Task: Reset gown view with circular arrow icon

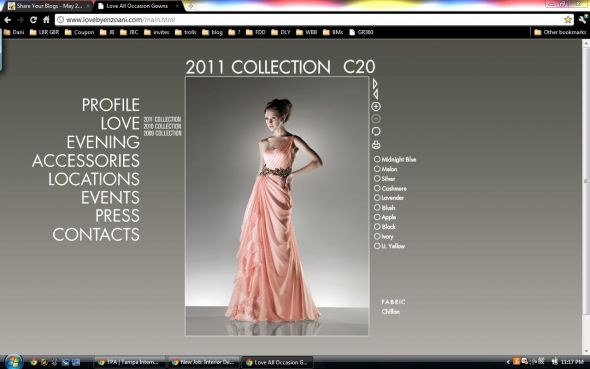Action: [376, 132]
